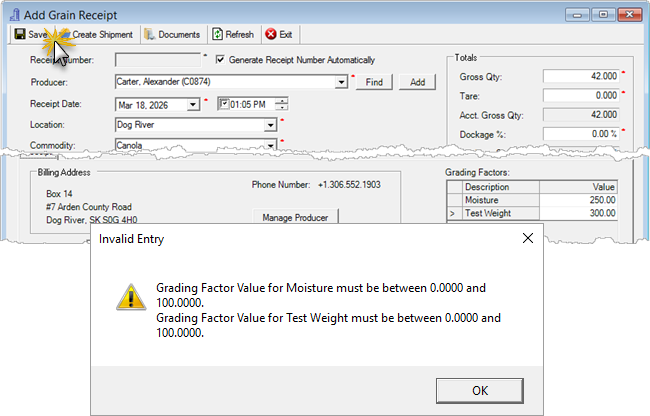Screen dimensions: 650x416
Task: Click the Acct. Gross Qty field
Action: click(581, 115)
